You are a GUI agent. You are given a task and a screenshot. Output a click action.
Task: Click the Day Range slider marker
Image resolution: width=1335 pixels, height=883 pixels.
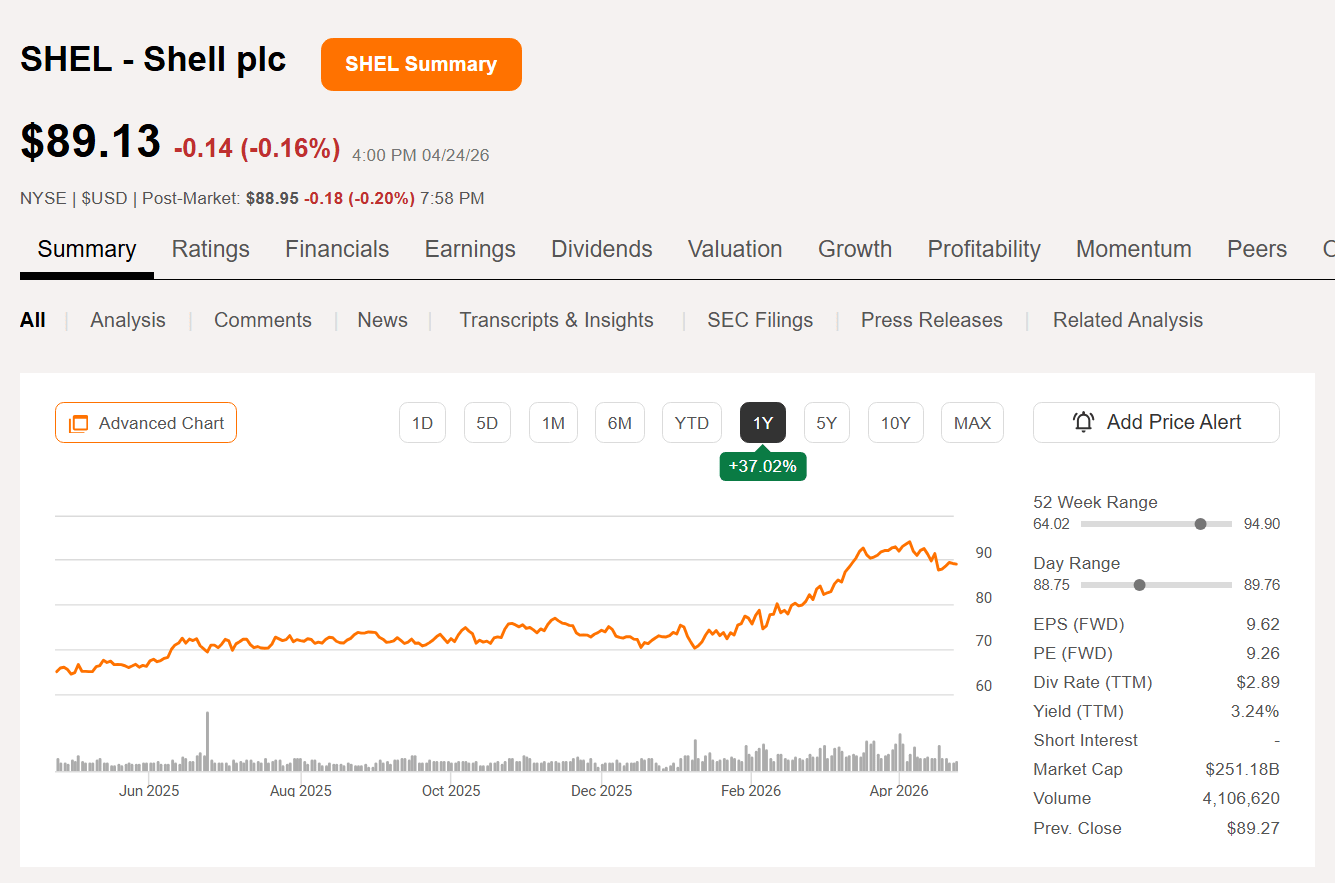[1139, 585]
